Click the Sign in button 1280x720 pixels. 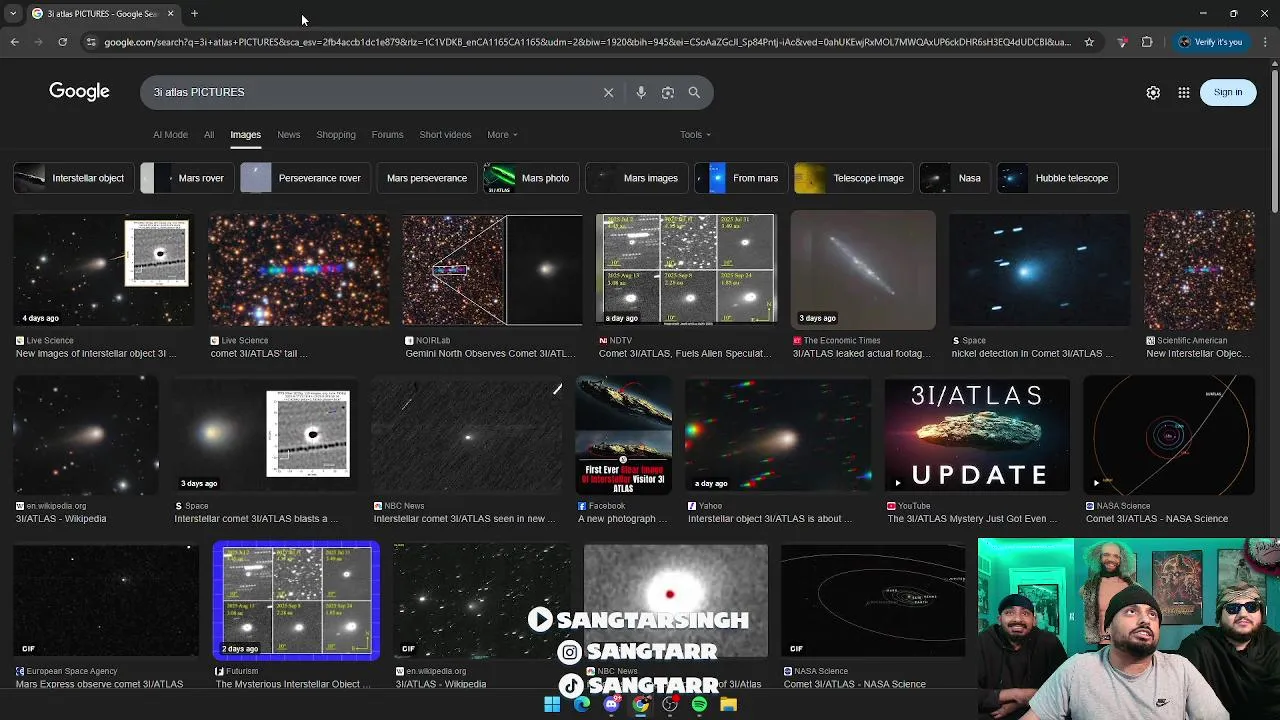(x=1228, y=92)
